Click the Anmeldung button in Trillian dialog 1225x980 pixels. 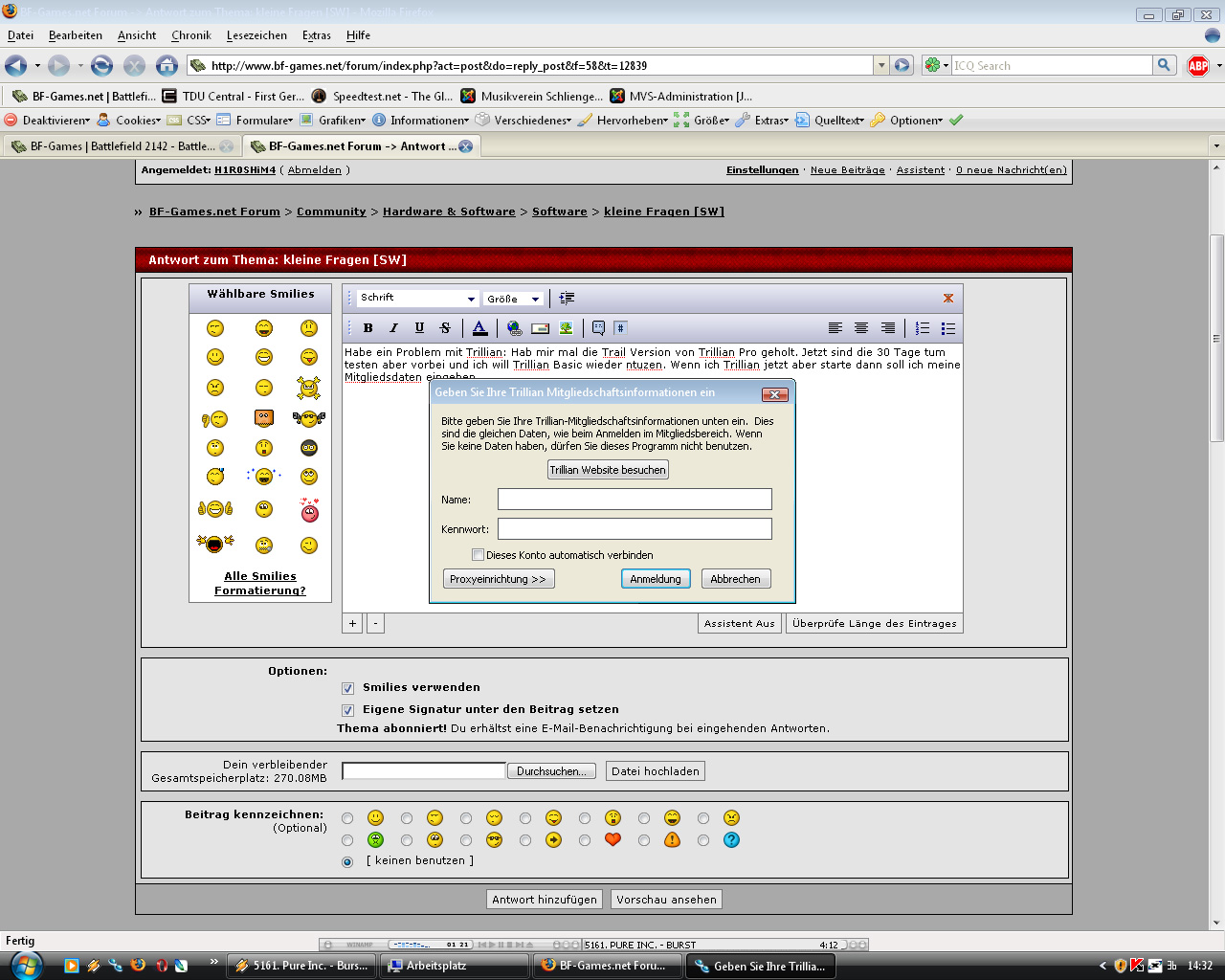[656, 579]
